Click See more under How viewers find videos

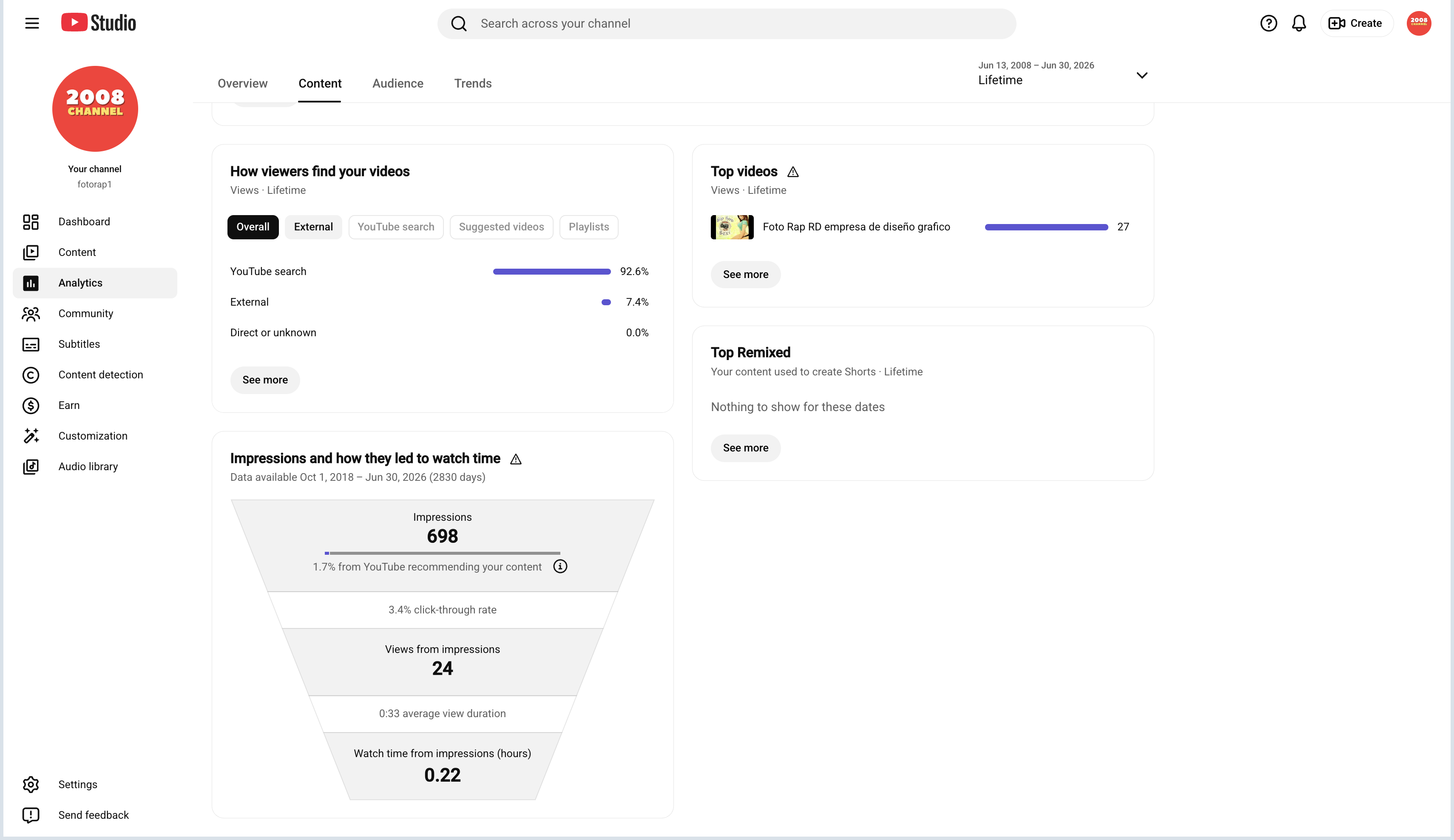265,380
